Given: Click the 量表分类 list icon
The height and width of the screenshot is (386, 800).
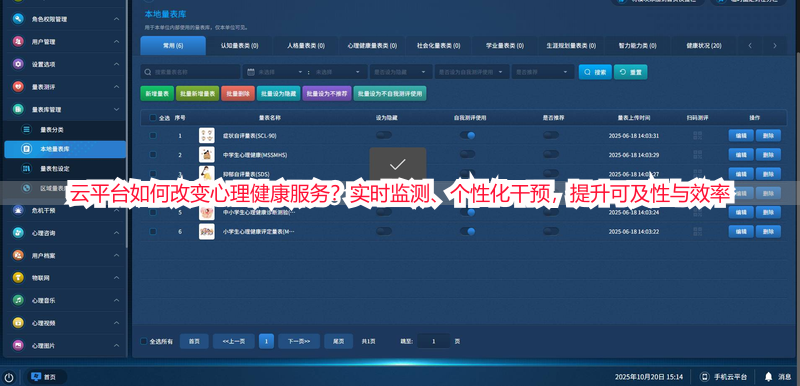Looking at the screenshot, I should [x=27, y=130].
